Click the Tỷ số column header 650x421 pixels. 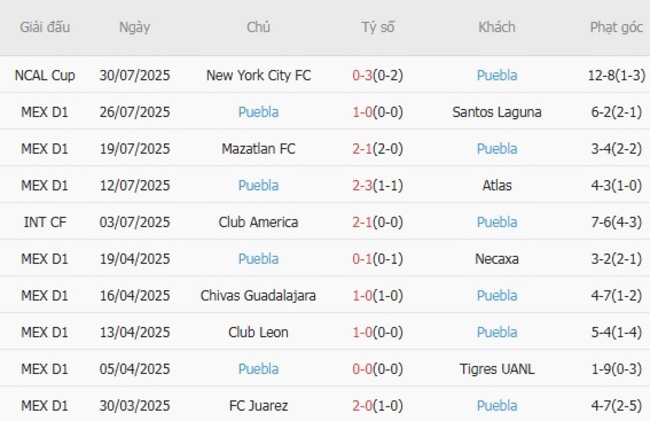[x=378, y=27]
